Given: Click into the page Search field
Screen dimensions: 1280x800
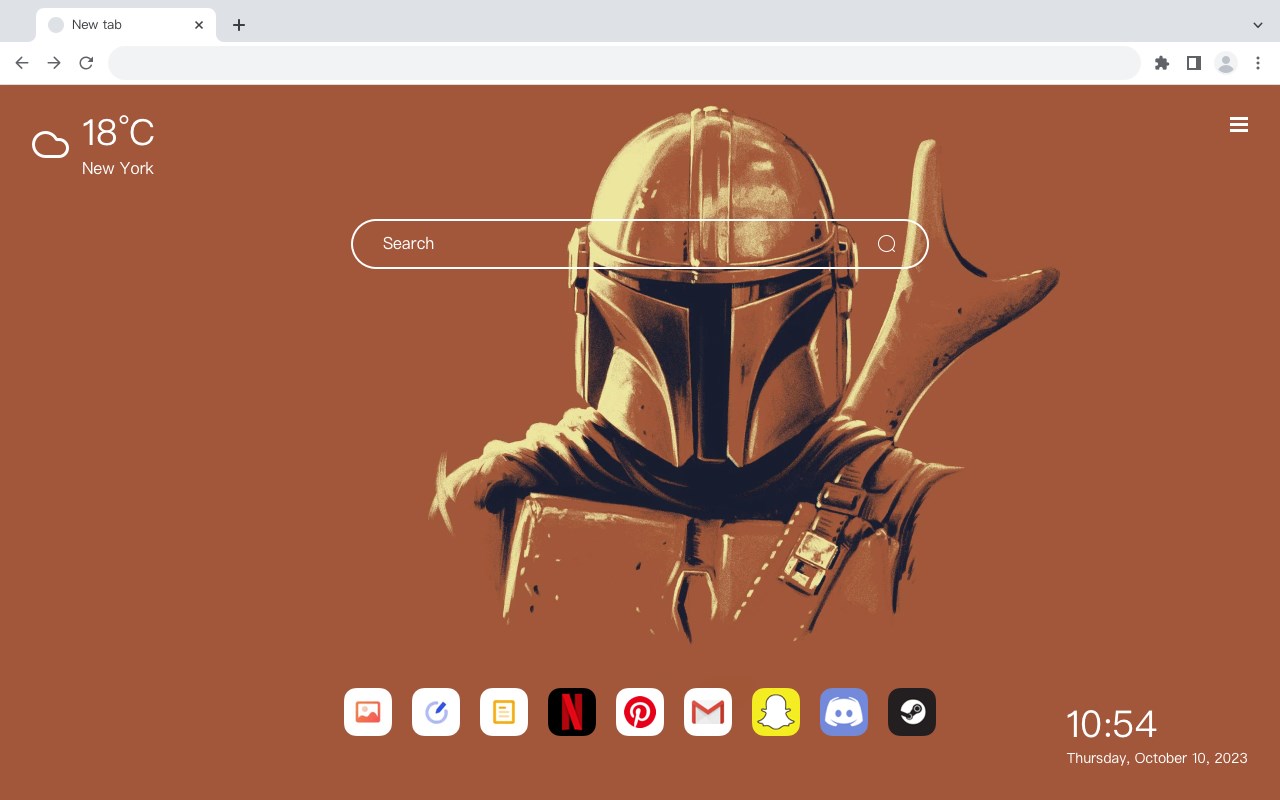Looking at the screenshot, I should (640, 244).
